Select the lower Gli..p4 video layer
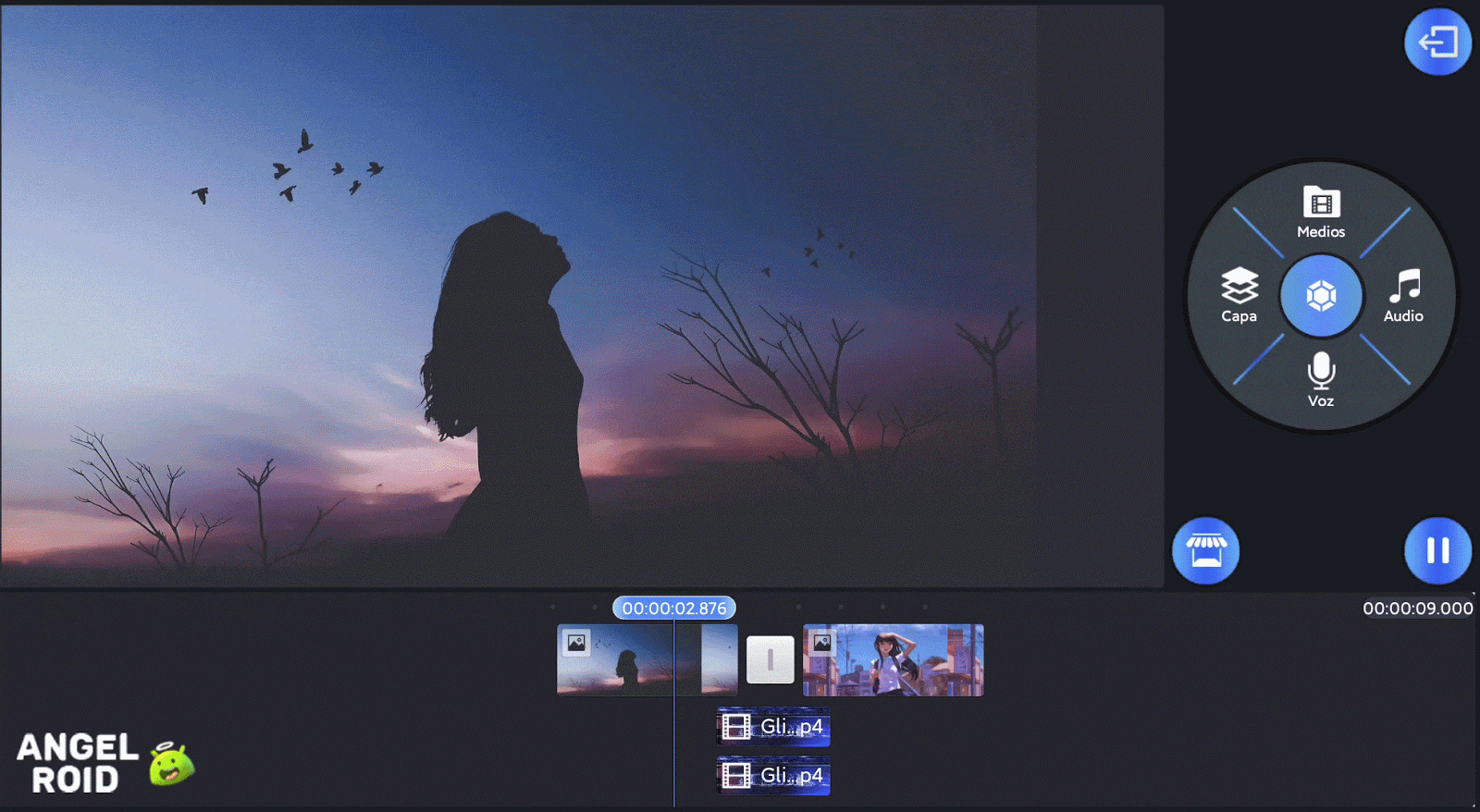The height and width of the screenshot is (812, 1480). pos(773,775)
